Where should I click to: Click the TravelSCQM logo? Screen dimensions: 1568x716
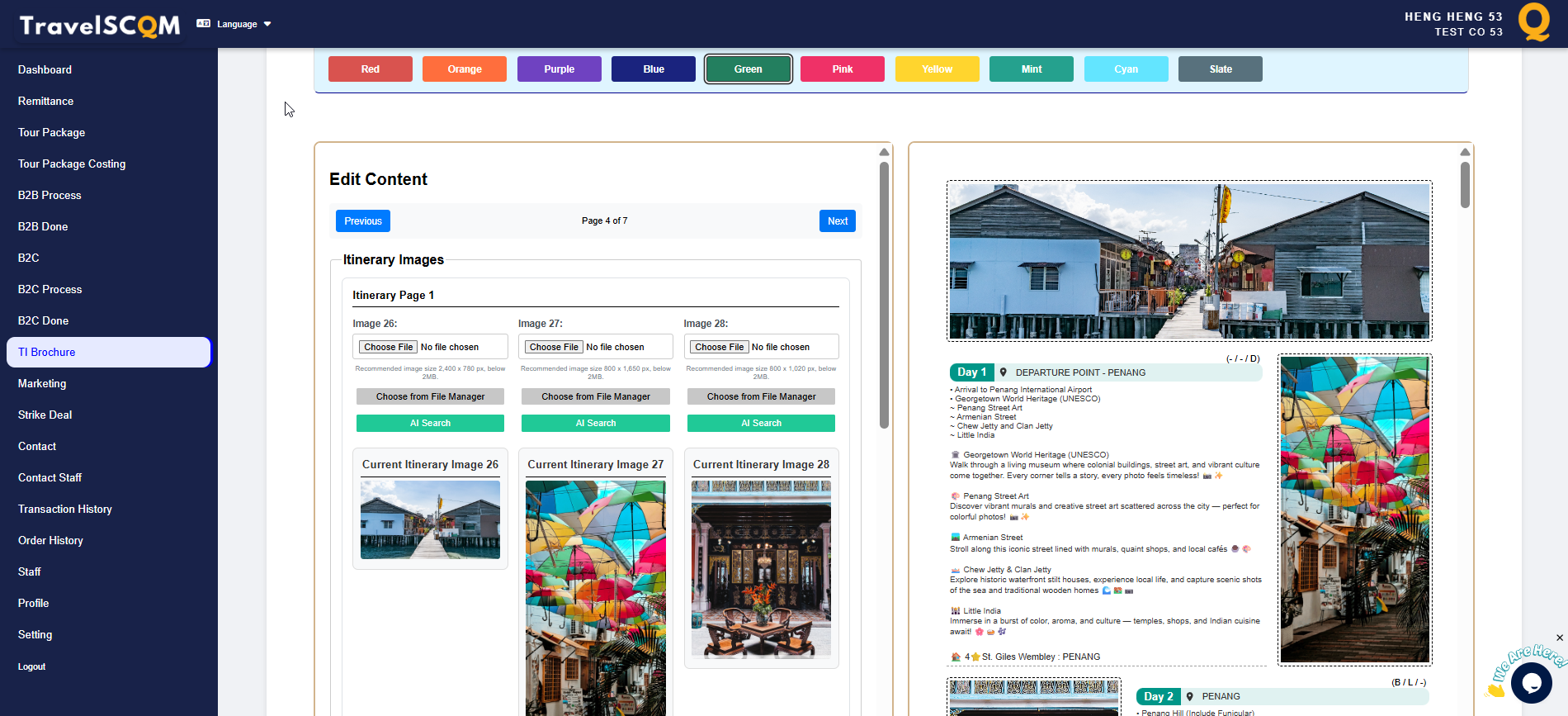pyautogui.click(x=100, y=26)
